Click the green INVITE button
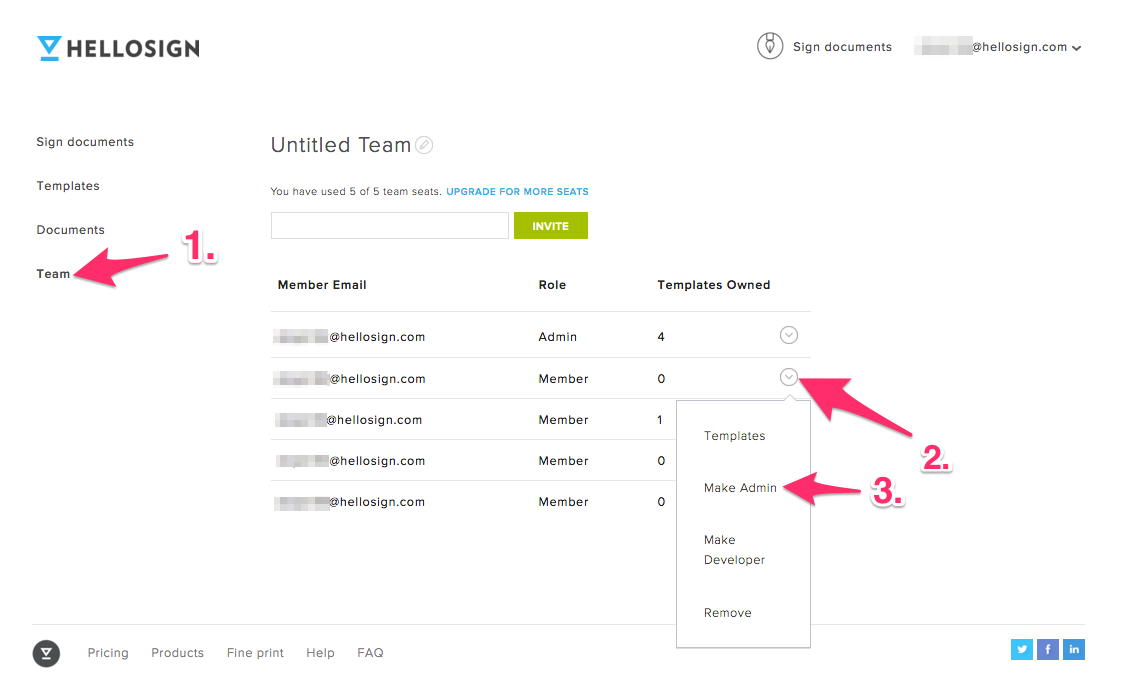The width and height of the screenshot is (1148, 690). pyautogui.click(x=551, y=226)
